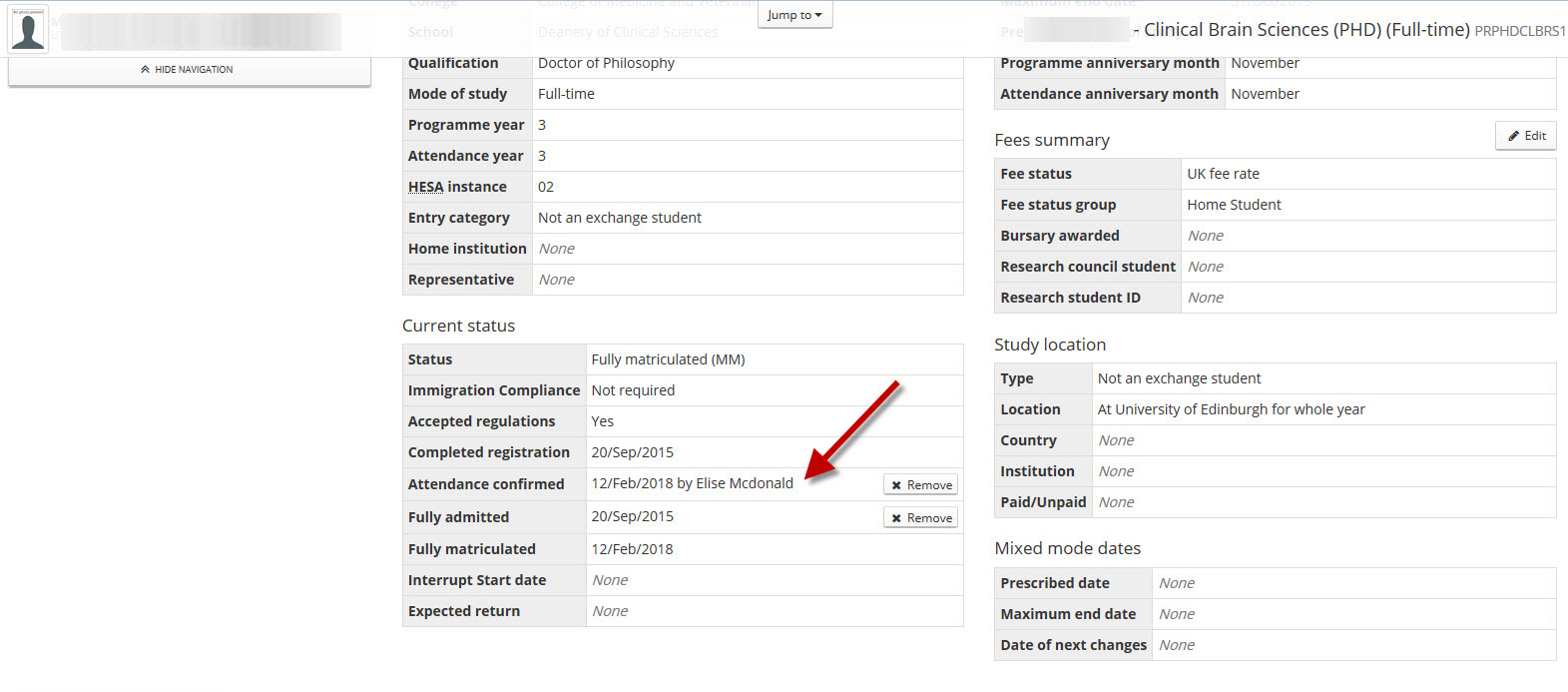Viewport: 1568px width, 692px height.
Task: Click 'Not an exchange student' entry category value
Action: click(x=619, y=218)
